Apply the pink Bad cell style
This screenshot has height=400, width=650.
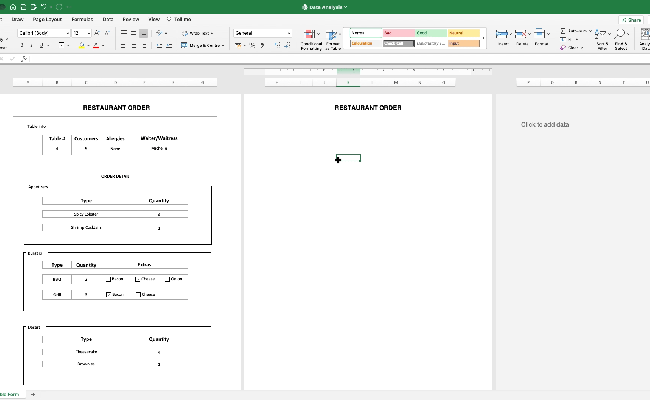click(398, 33)
